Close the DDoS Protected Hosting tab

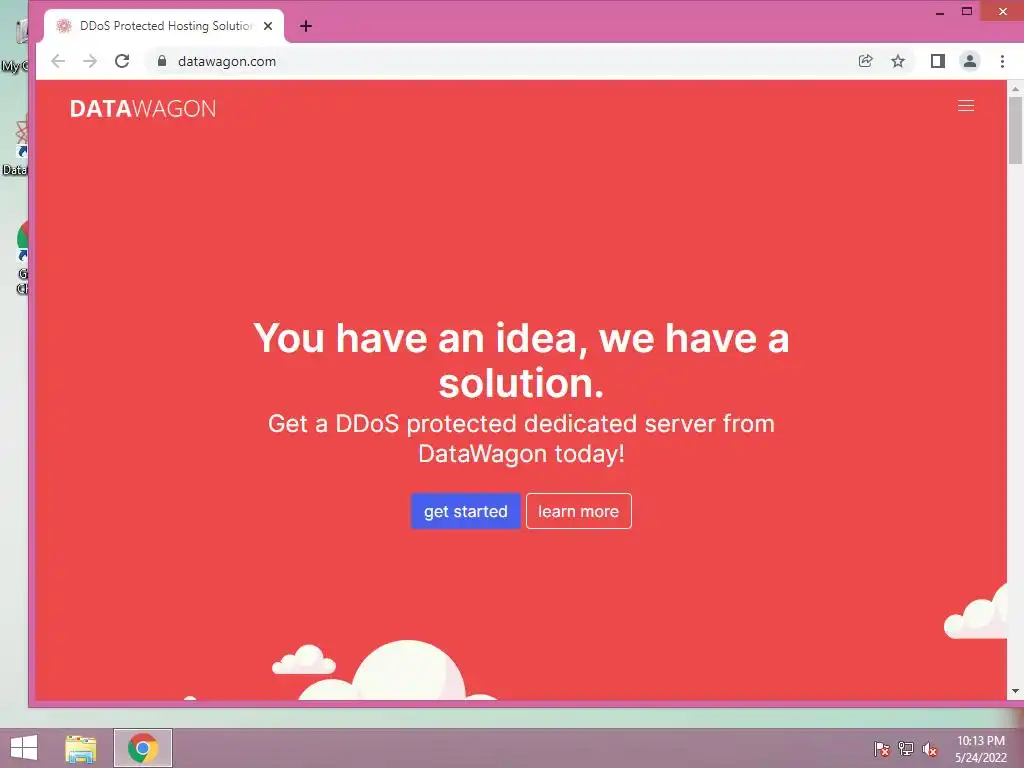click(x=268, y=26)
